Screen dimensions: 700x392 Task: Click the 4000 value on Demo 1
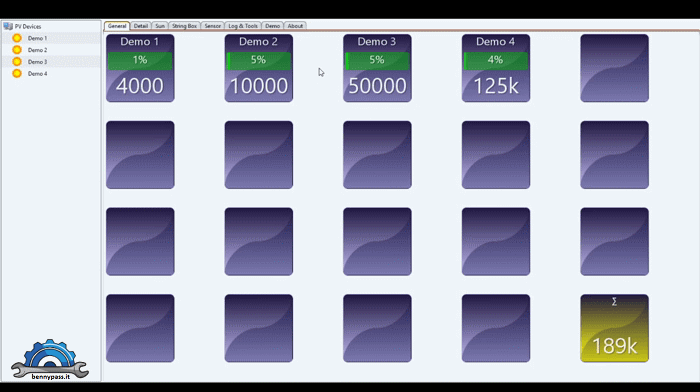tap(140, 86)
